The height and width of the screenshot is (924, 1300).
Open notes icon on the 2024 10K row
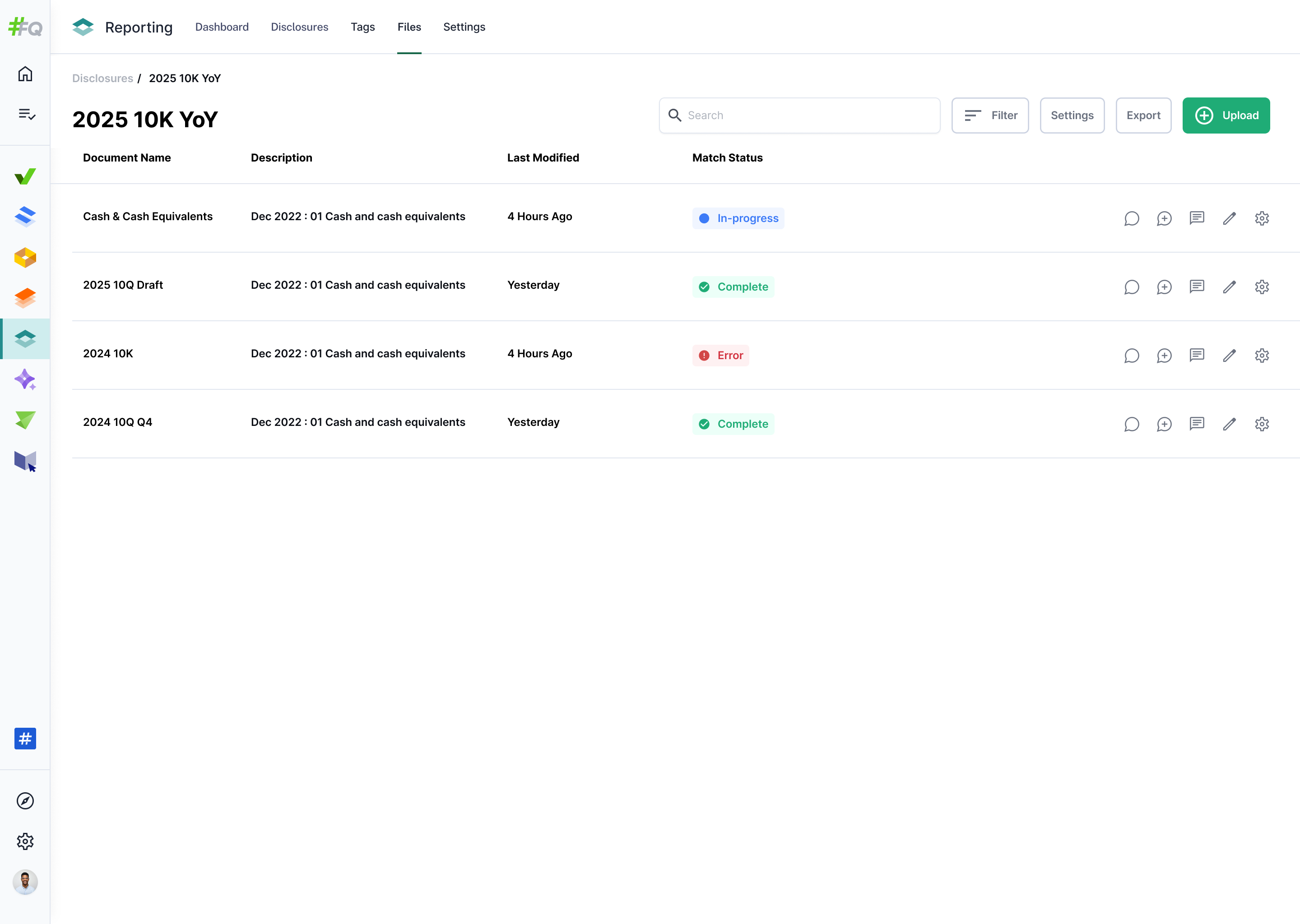(x=1197, y=355)
